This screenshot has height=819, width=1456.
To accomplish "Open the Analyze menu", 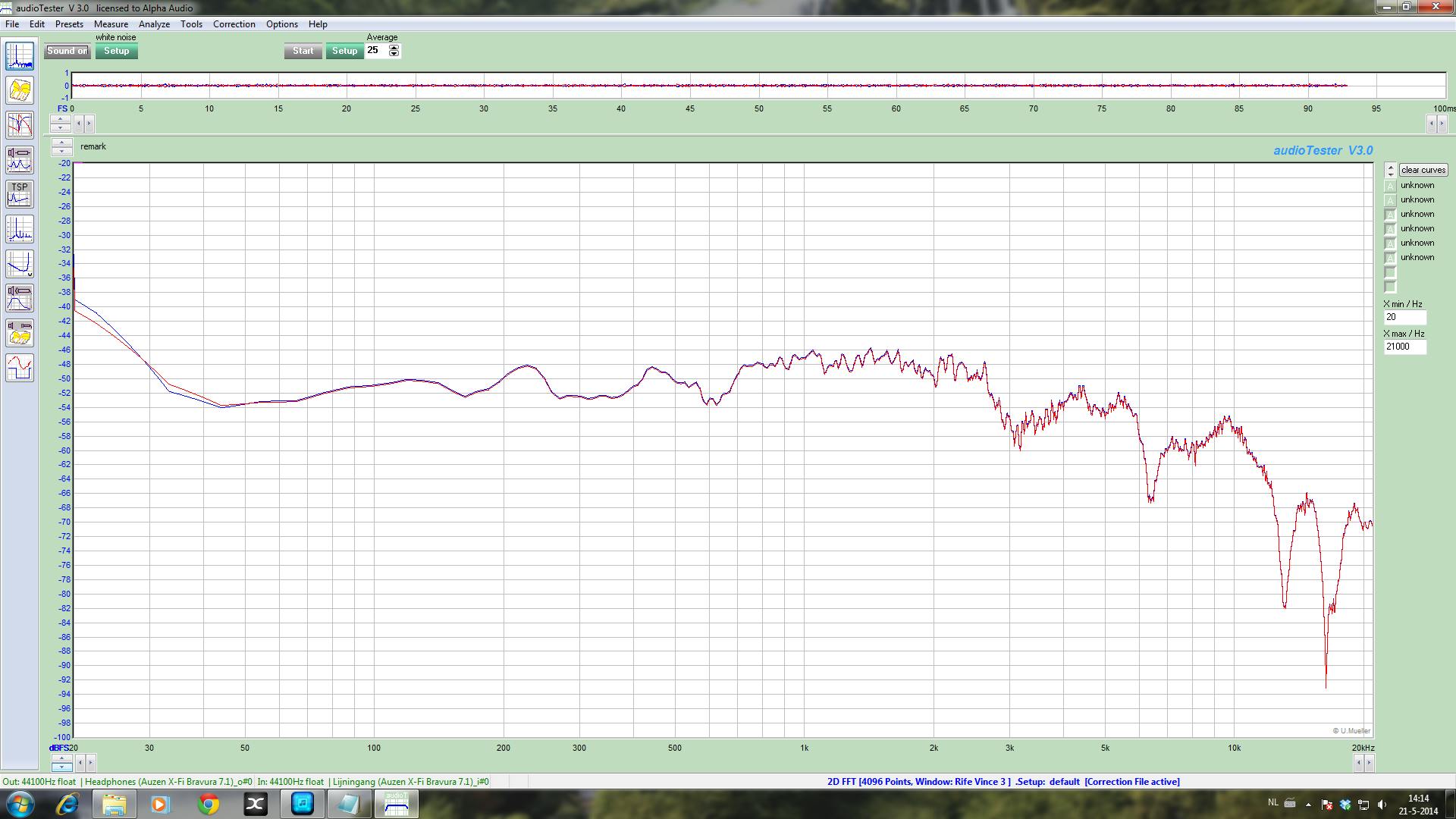I will [154, 24].
